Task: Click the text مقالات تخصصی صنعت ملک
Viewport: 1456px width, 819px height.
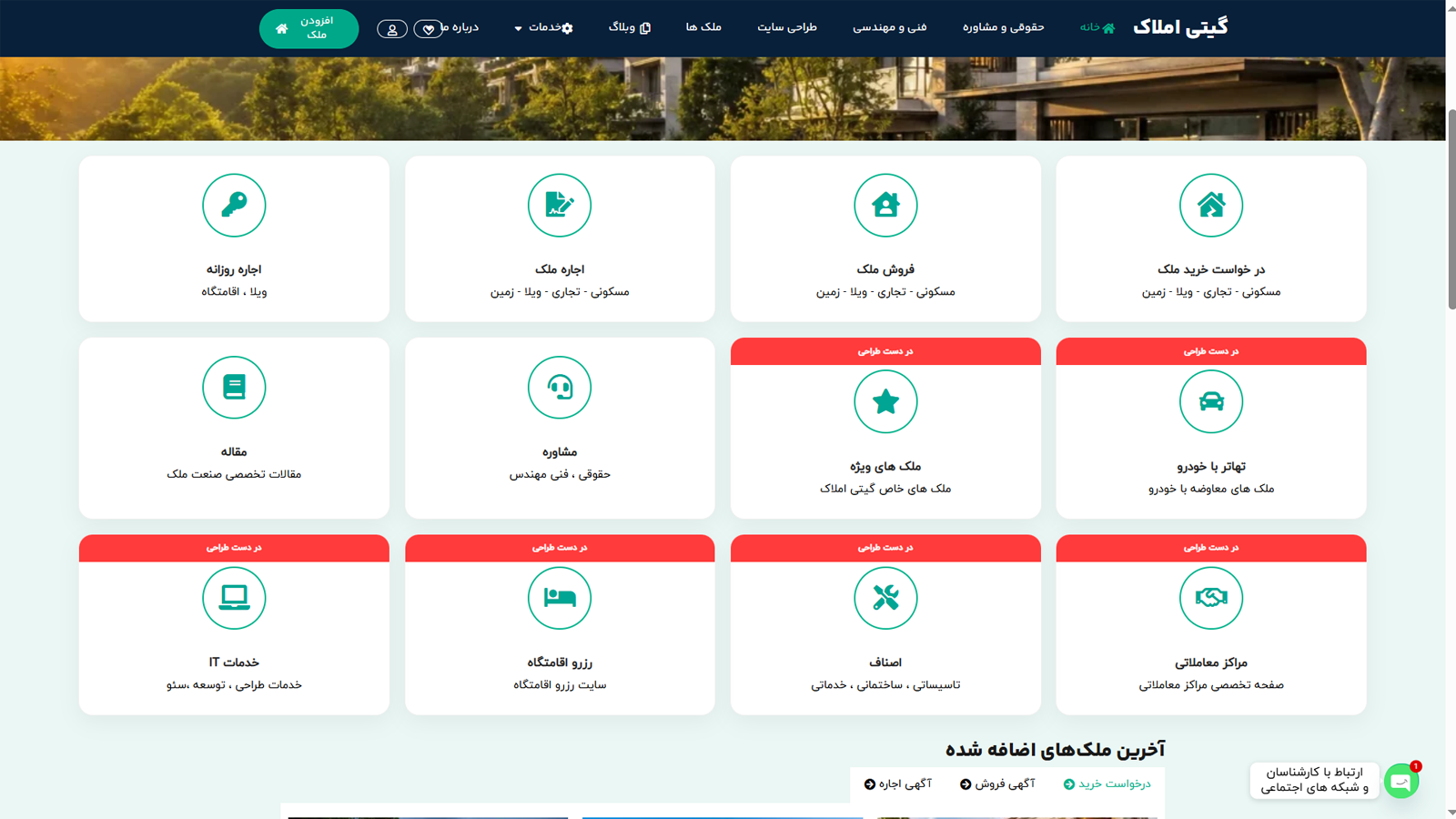Action: pyautogui.click(x=234, y=474)
